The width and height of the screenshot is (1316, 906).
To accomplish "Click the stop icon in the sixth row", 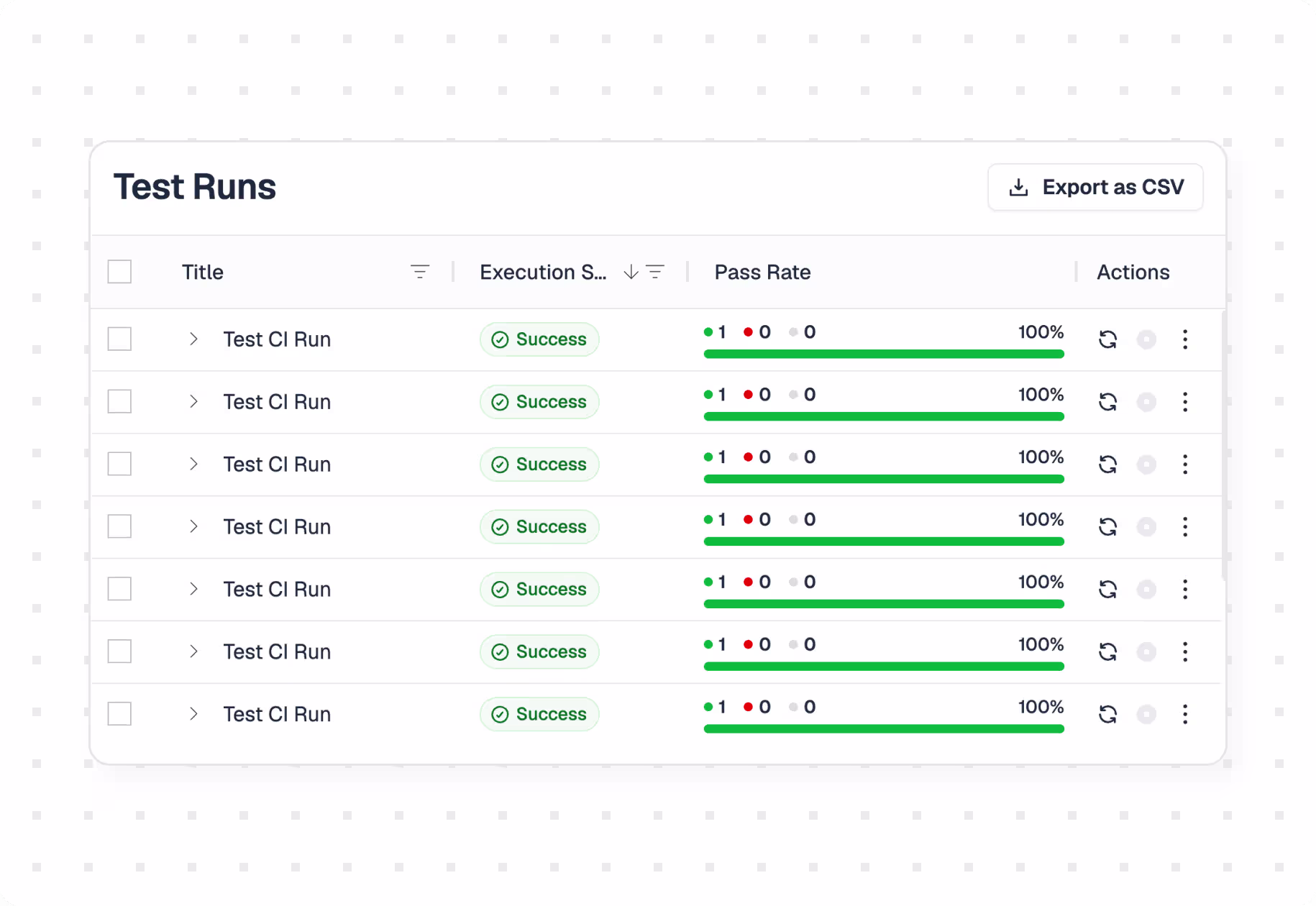I will click(1146, 651).
